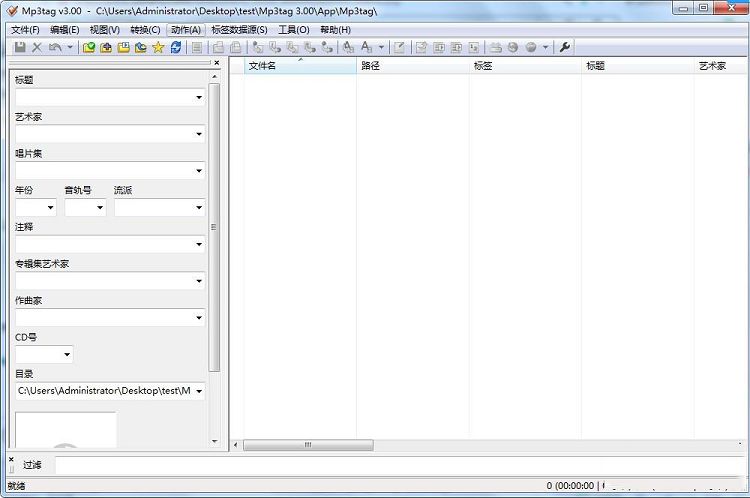The image size is (750, 498).
Task: Open the 标签数据源(S) menu
Action: click(239, 30)
